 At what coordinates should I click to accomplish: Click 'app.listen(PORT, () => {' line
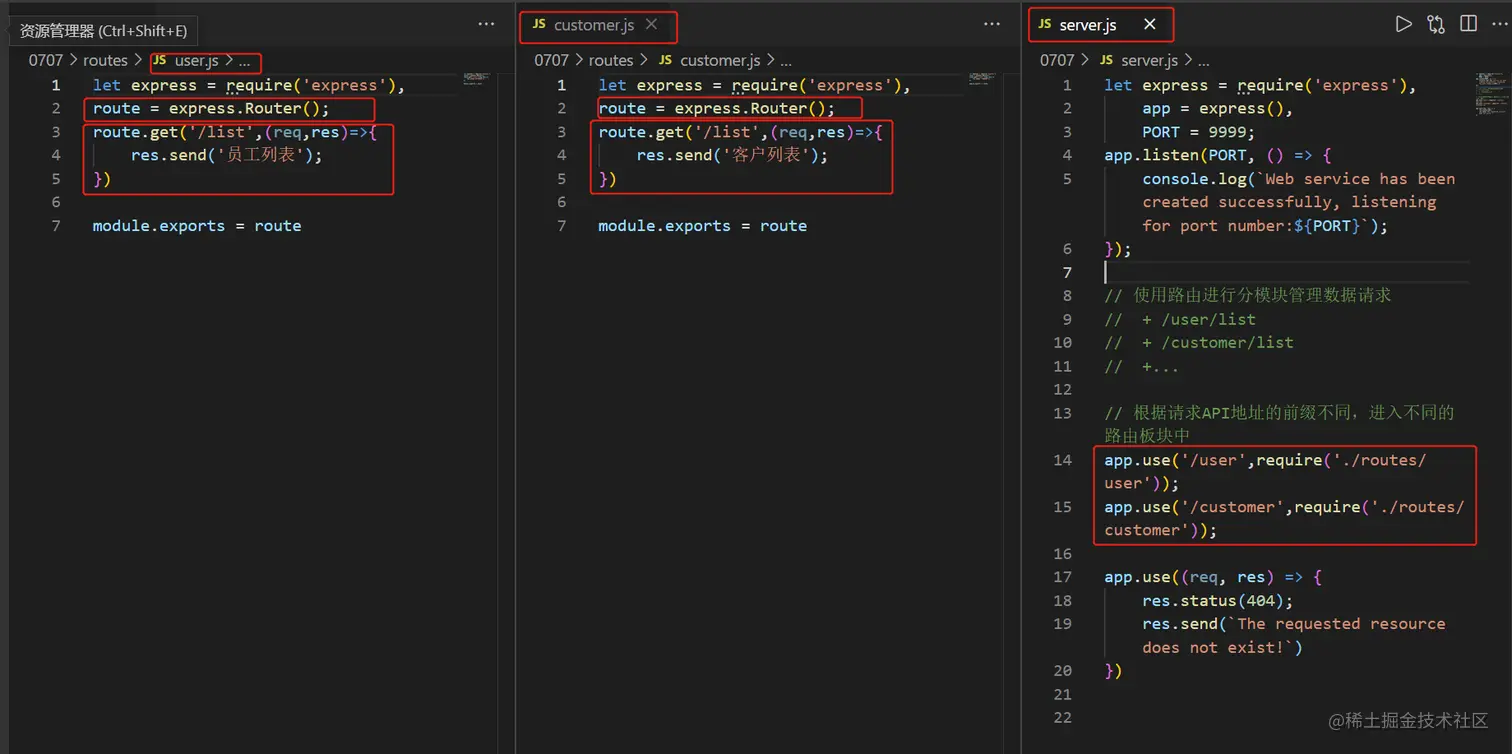1218,156
